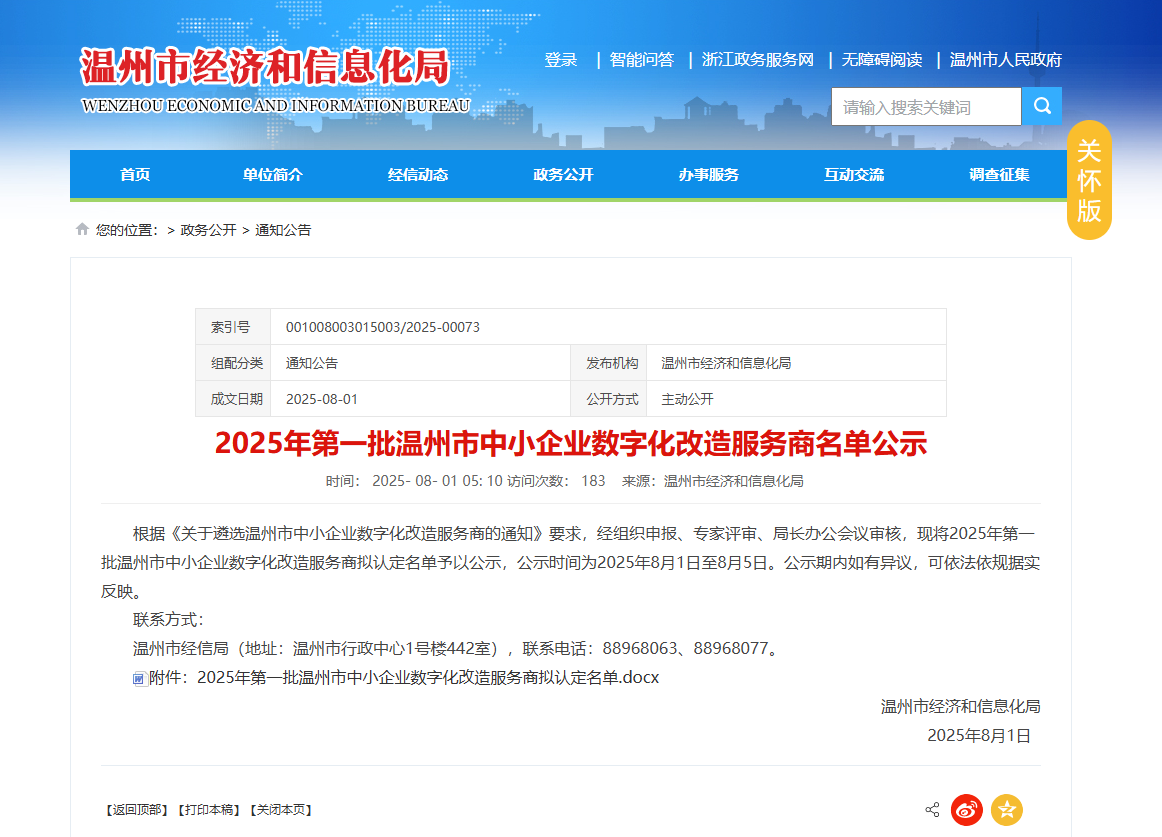Screen dimensions: 1162x837
Task: Click 返回顶部 at the page bottom
Action: [137, 810]
